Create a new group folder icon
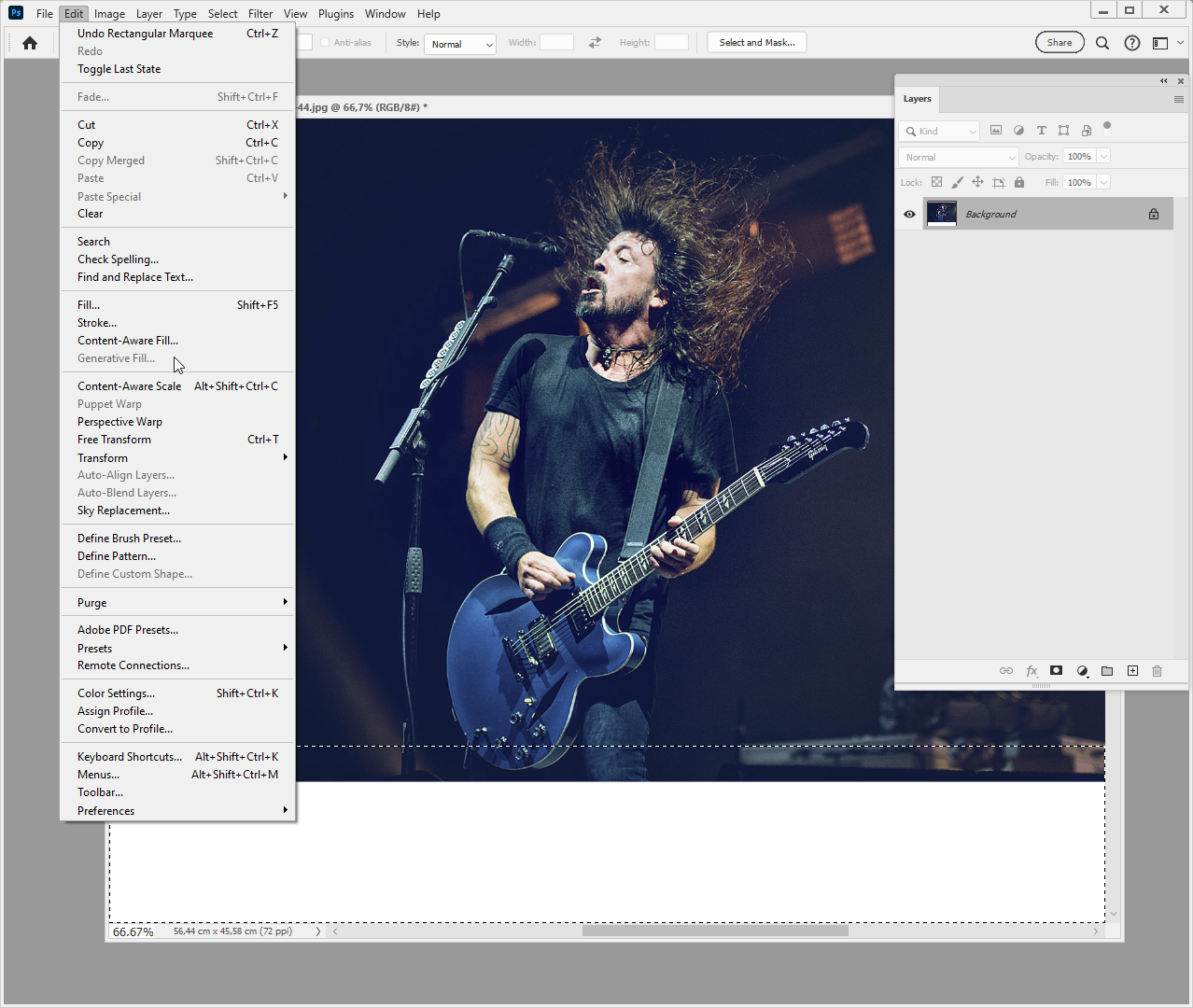 point(1107,671)
